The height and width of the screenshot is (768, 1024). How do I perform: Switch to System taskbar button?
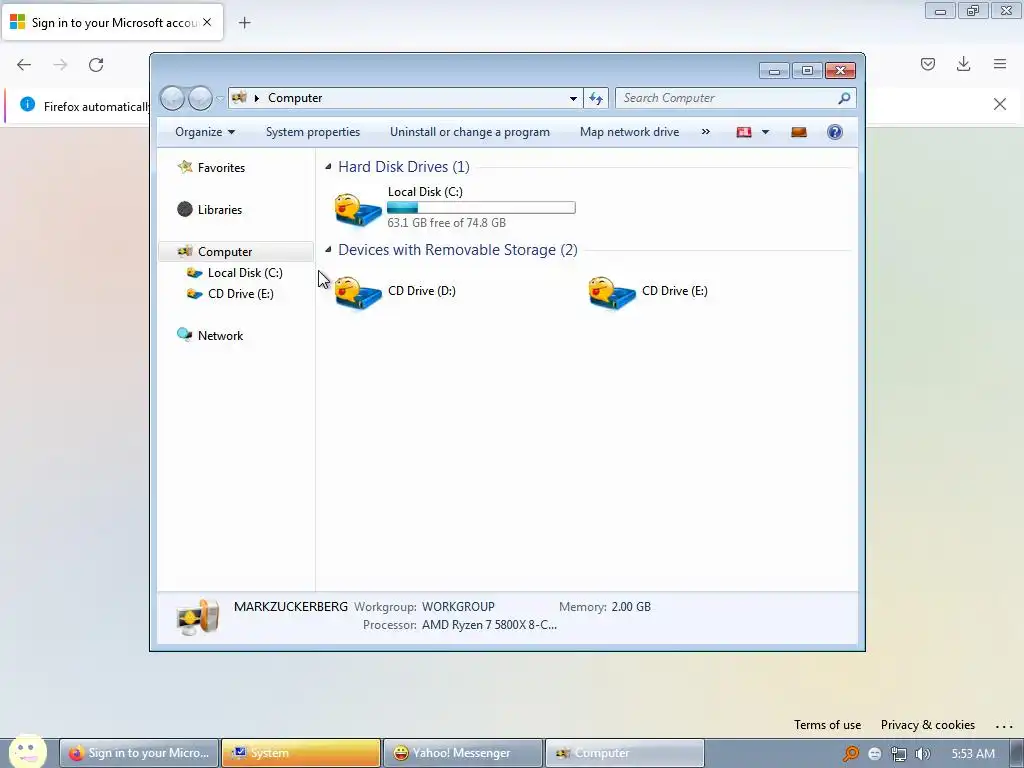point(300,753)
